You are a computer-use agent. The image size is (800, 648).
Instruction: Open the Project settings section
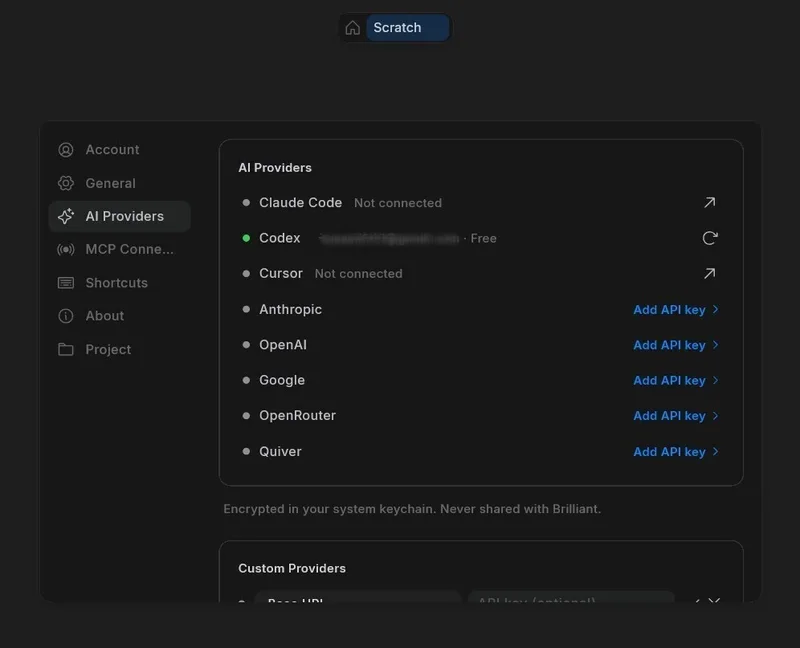[x=119, y=350]
